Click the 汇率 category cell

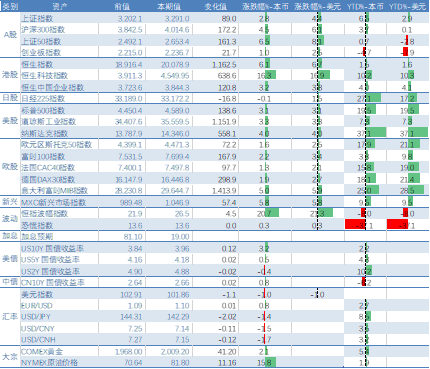[x=10, y=316]
